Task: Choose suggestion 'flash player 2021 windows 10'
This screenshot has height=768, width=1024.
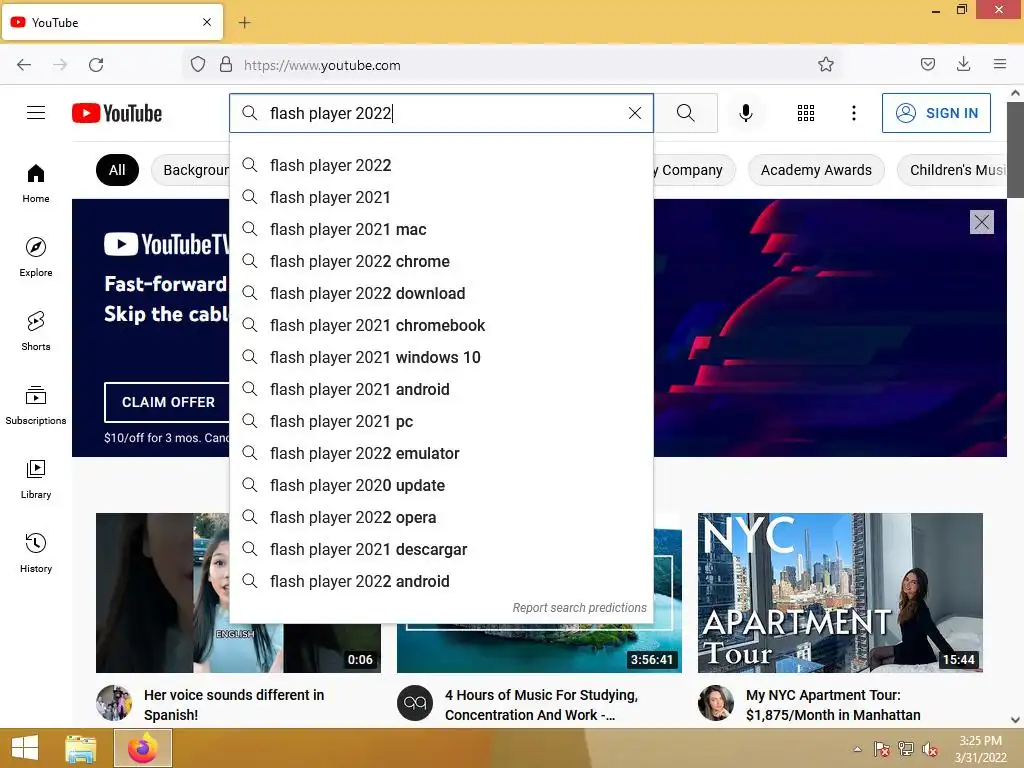Action: point(441,357)
